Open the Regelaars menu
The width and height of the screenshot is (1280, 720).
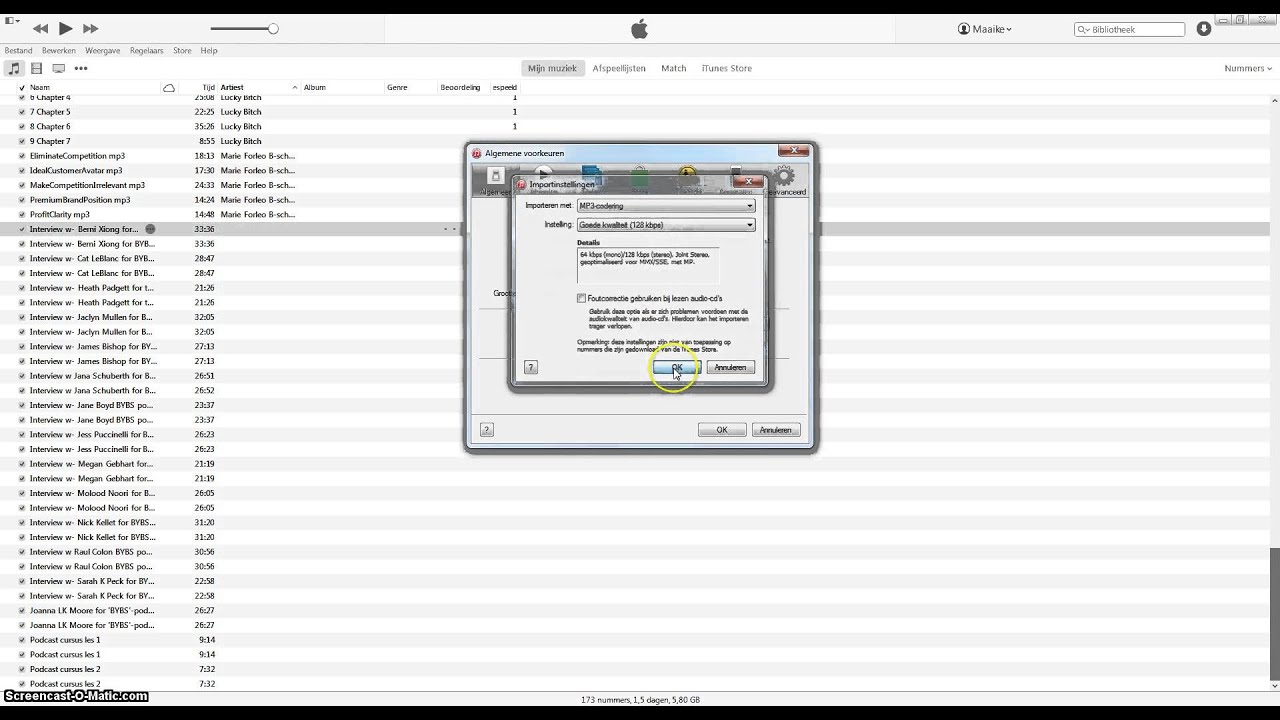tap(147, 51)
